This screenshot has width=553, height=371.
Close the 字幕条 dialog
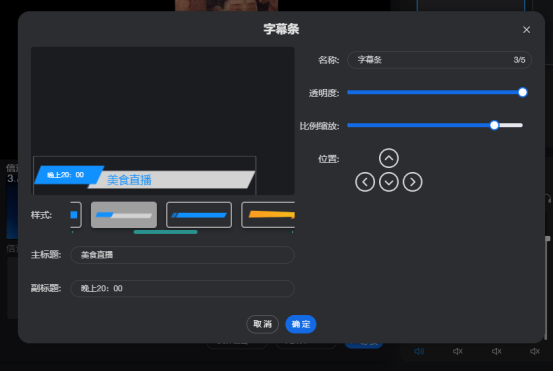tap(526, 30)
